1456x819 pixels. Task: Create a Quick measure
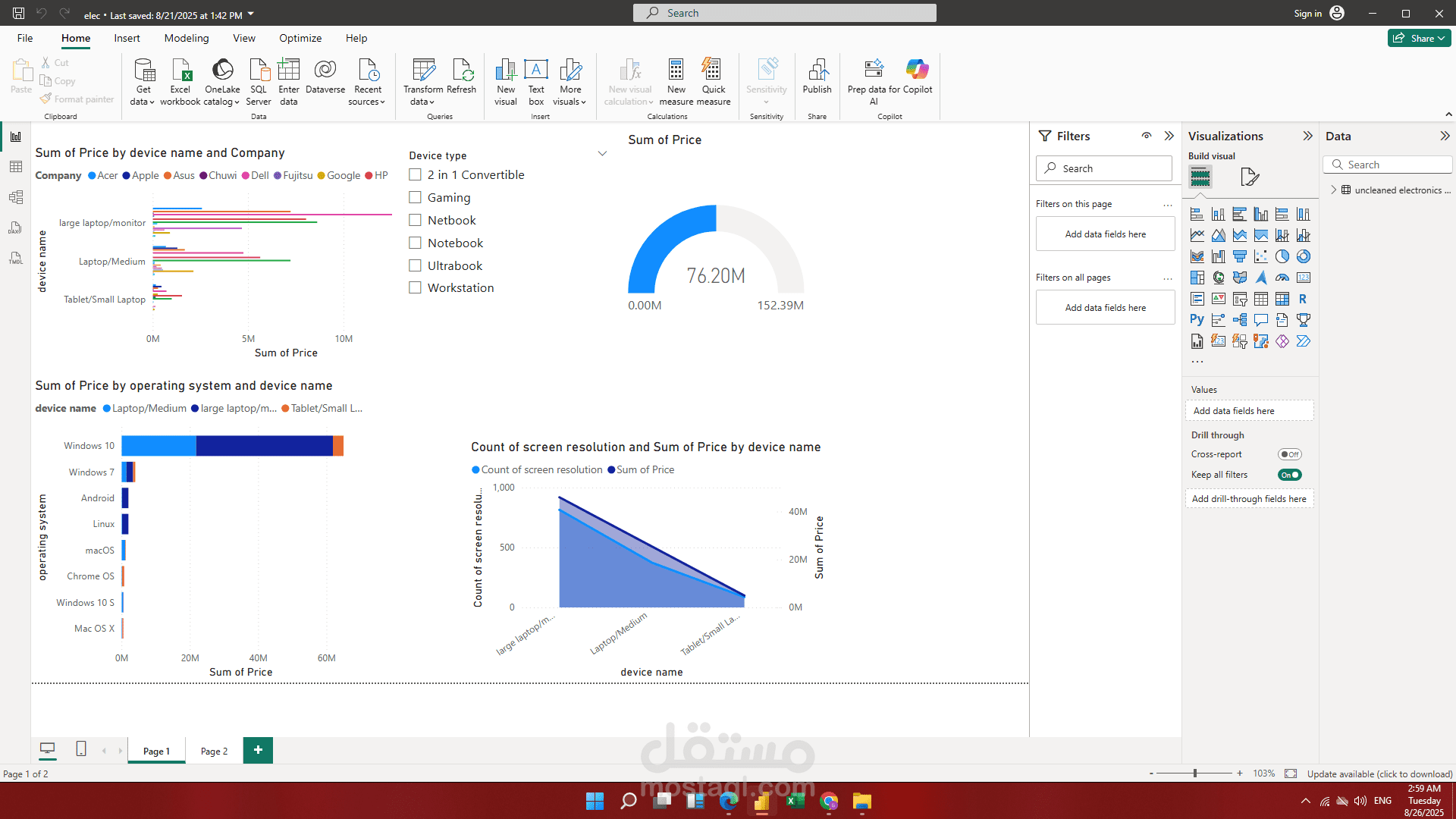(714, 81)
